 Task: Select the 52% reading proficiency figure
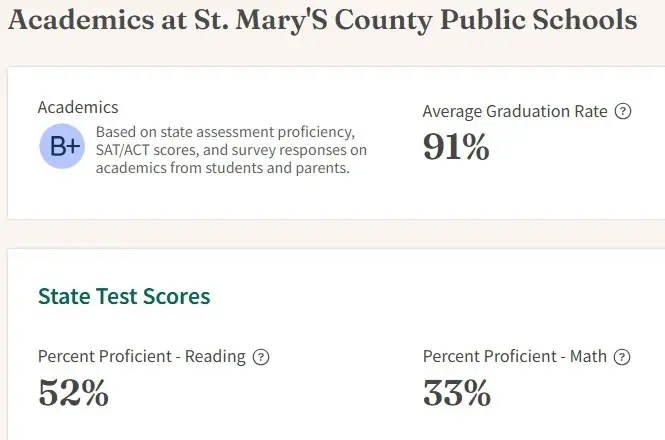[73, 392]
